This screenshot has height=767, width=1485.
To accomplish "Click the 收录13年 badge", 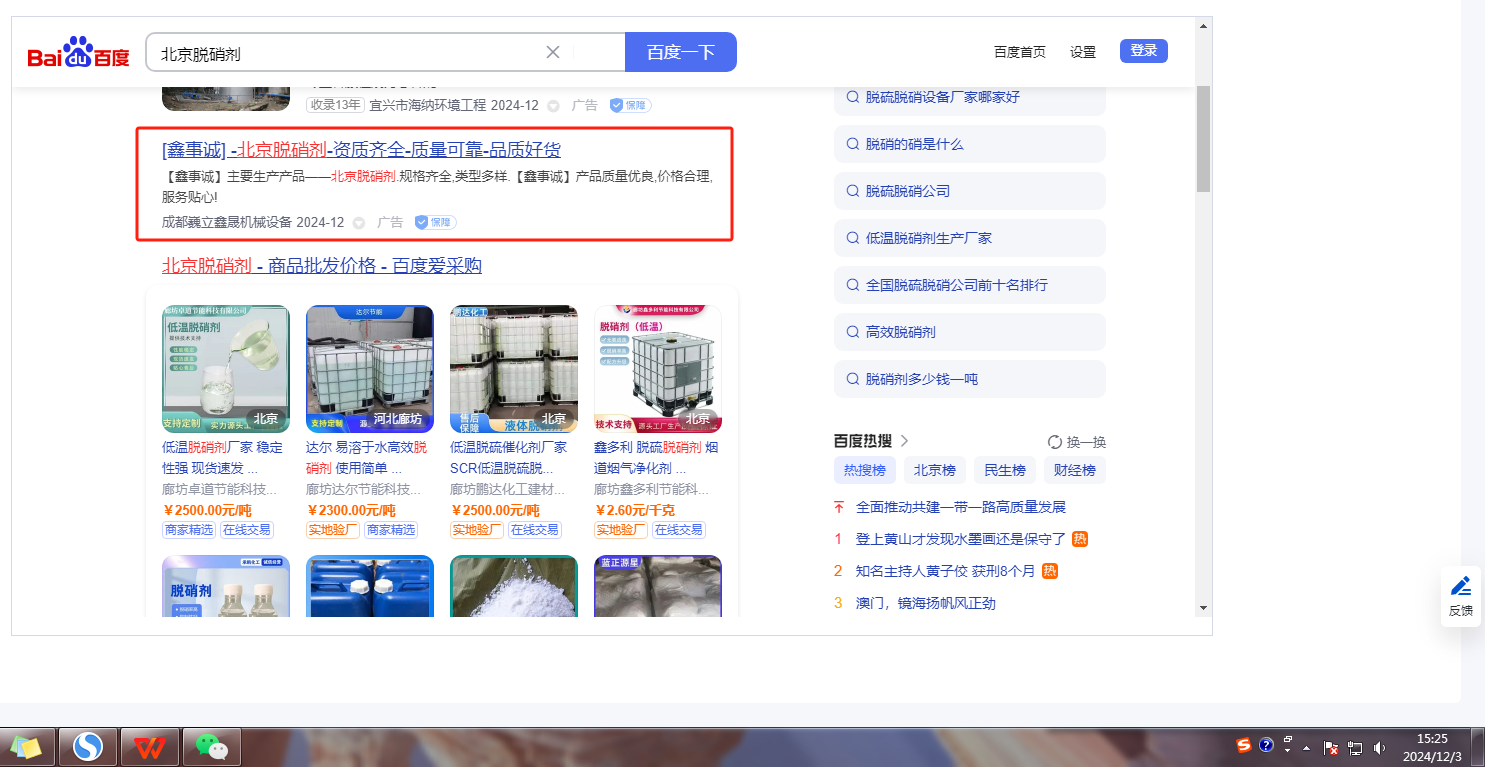I will (335, 105).
